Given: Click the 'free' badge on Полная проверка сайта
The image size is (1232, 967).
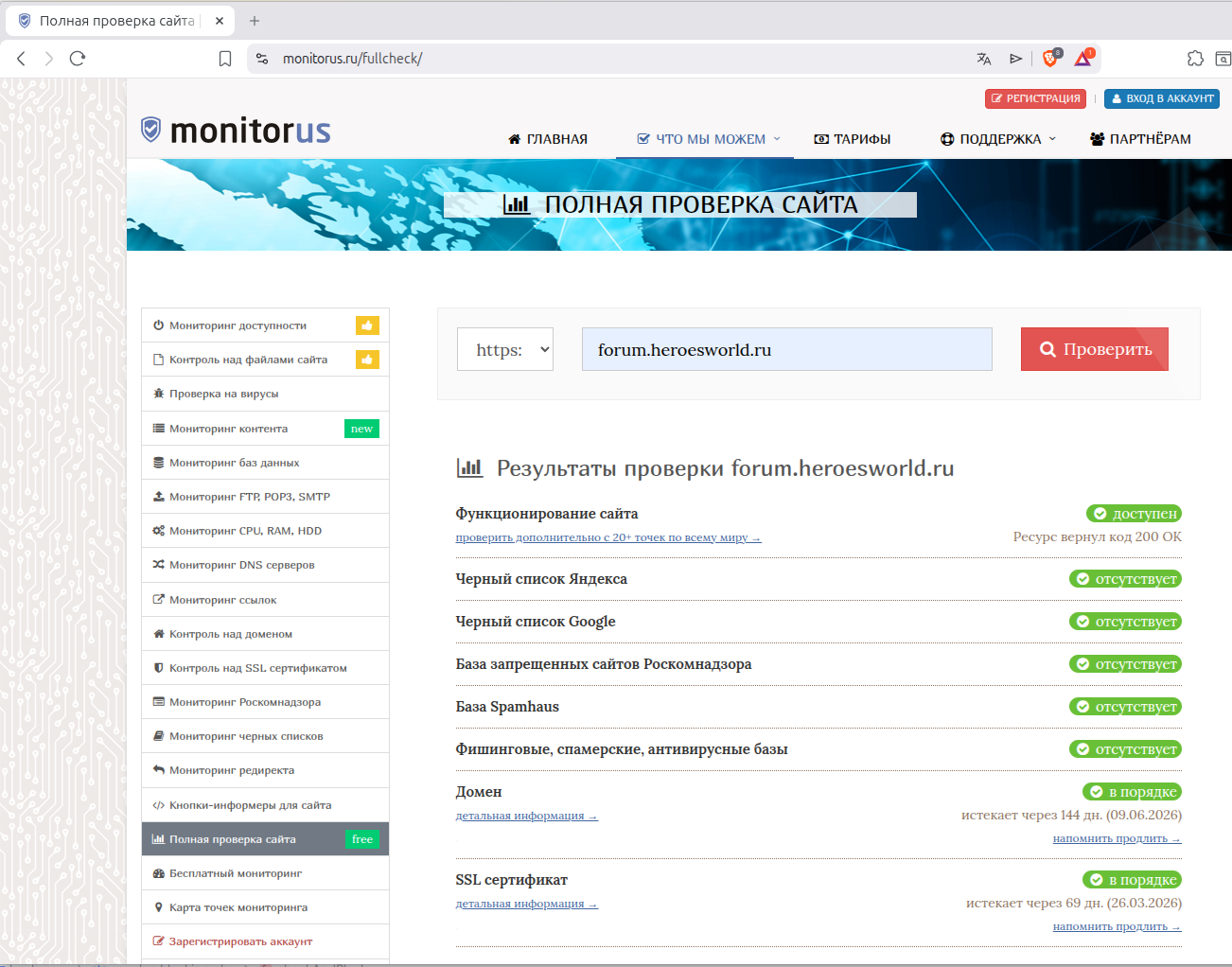Looking at the screenshot, I should [361, 839].
